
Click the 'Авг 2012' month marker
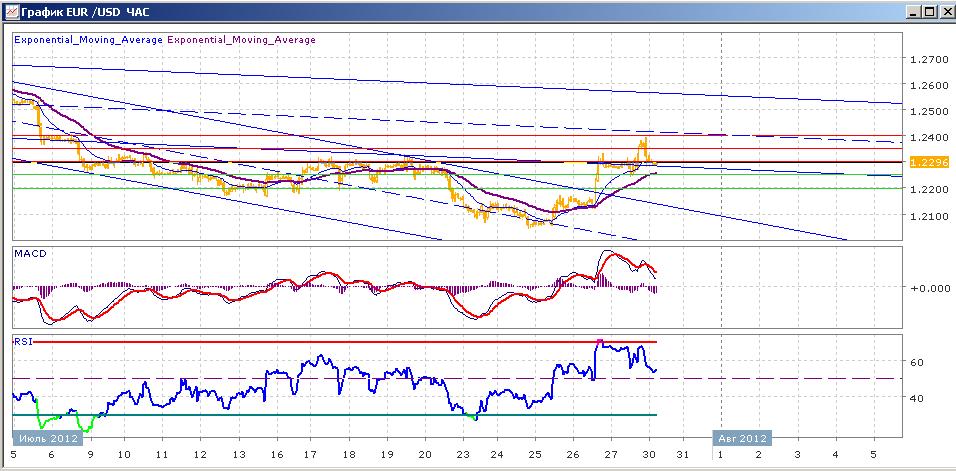(741, 438)
